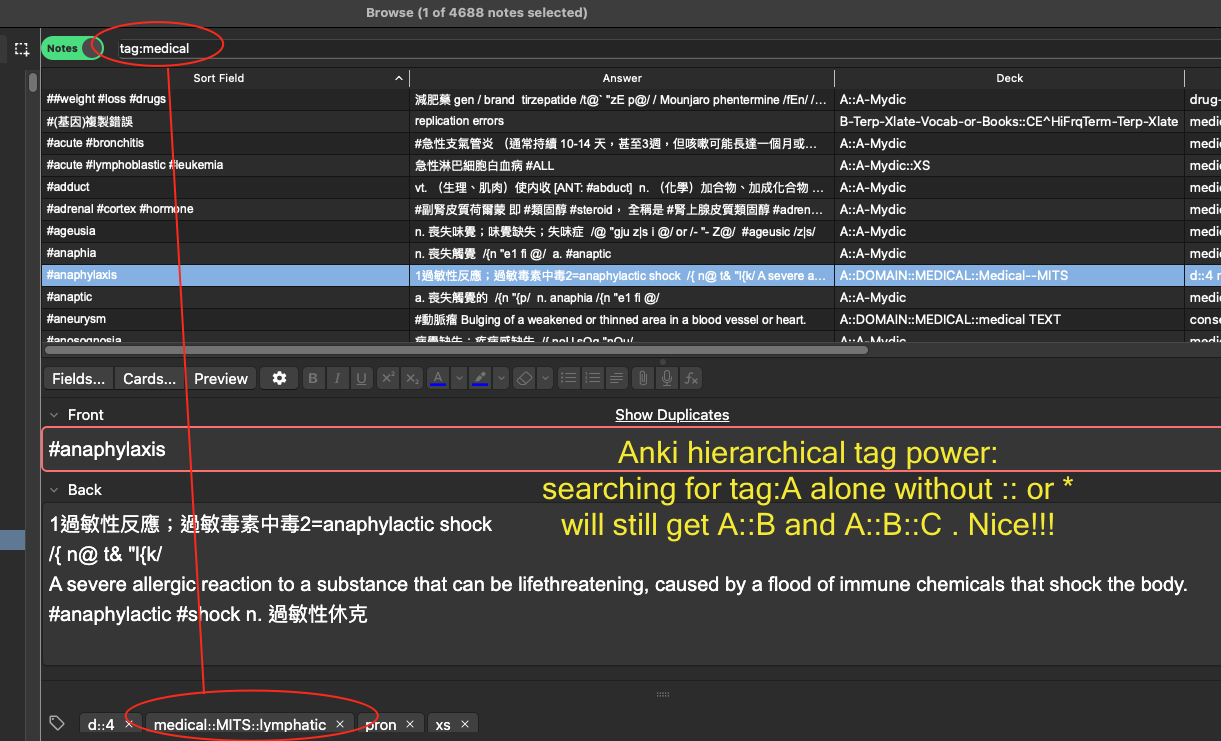
Task: Collapse the Back field
Action: [x=54, y=490]
